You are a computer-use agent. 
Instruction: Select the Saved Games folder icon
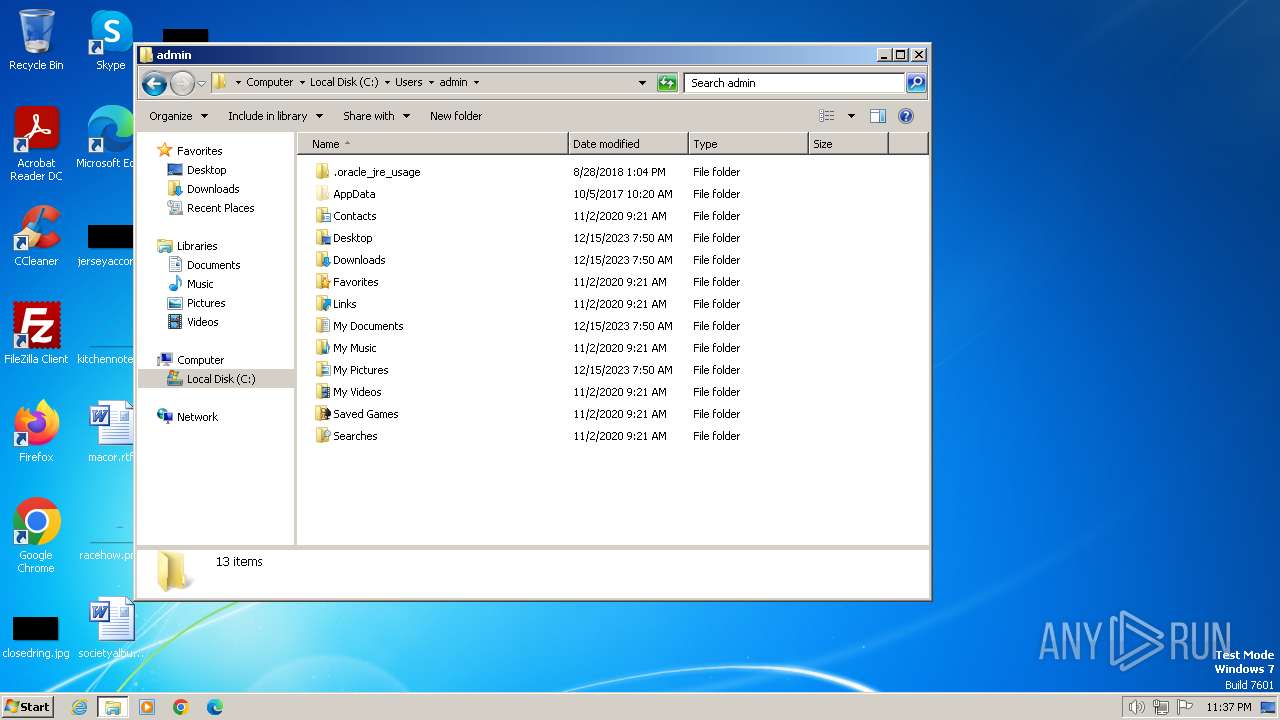coord(322,414)
